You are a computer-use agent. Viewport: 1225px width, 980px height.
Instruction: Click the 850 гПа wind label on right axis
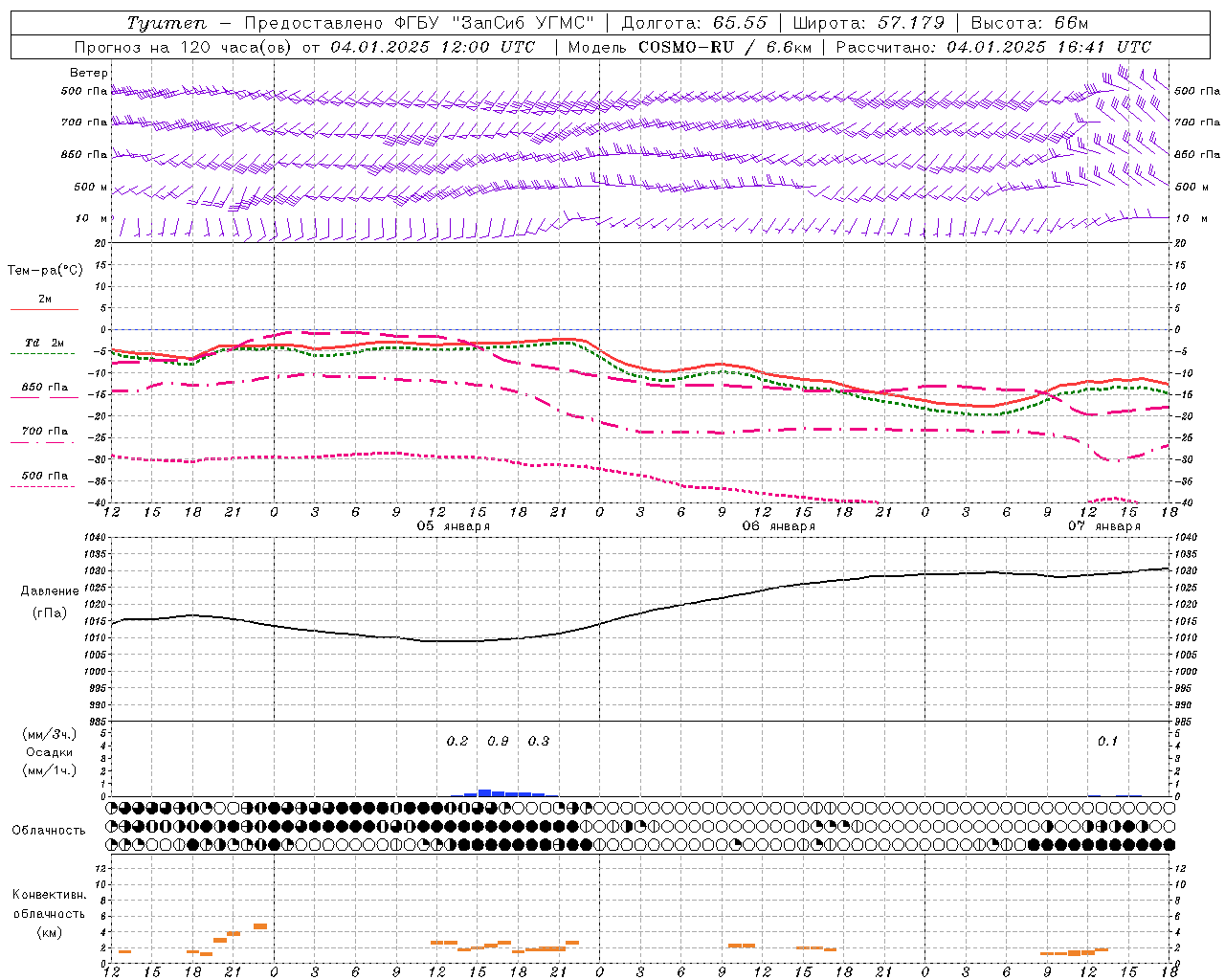pyautogui.click(x=1197, y=154)
